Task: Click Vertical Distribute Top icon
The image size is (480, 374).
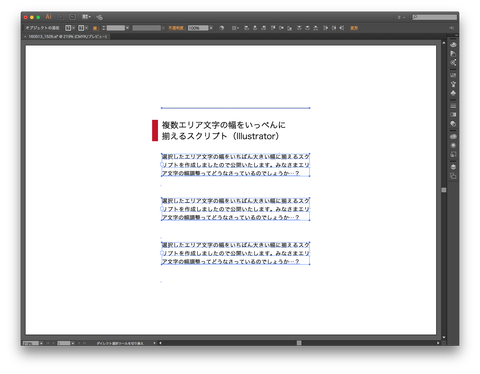Action: tap(299, 28)
